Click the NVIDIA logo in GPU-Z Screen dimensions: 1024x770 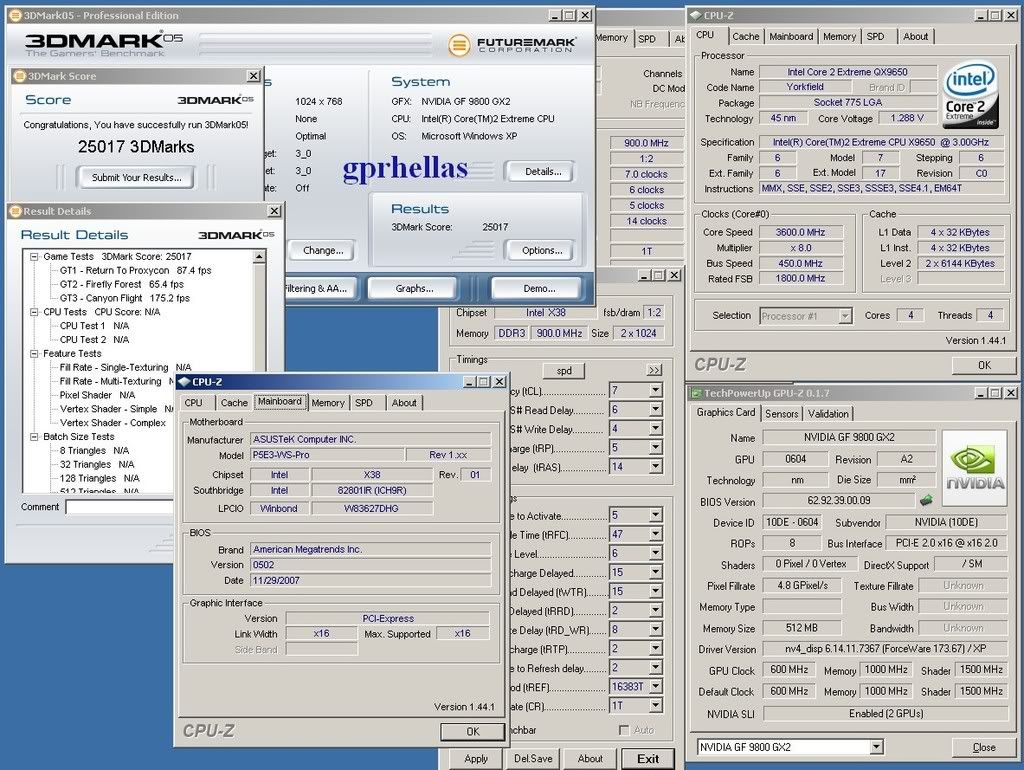click(974, 468)
